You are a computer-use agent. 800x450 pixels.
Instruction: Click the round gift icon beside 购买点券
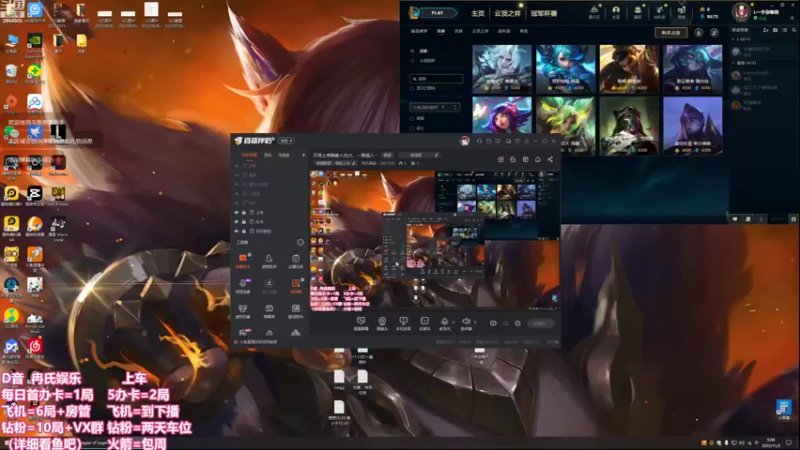[698, 33]
